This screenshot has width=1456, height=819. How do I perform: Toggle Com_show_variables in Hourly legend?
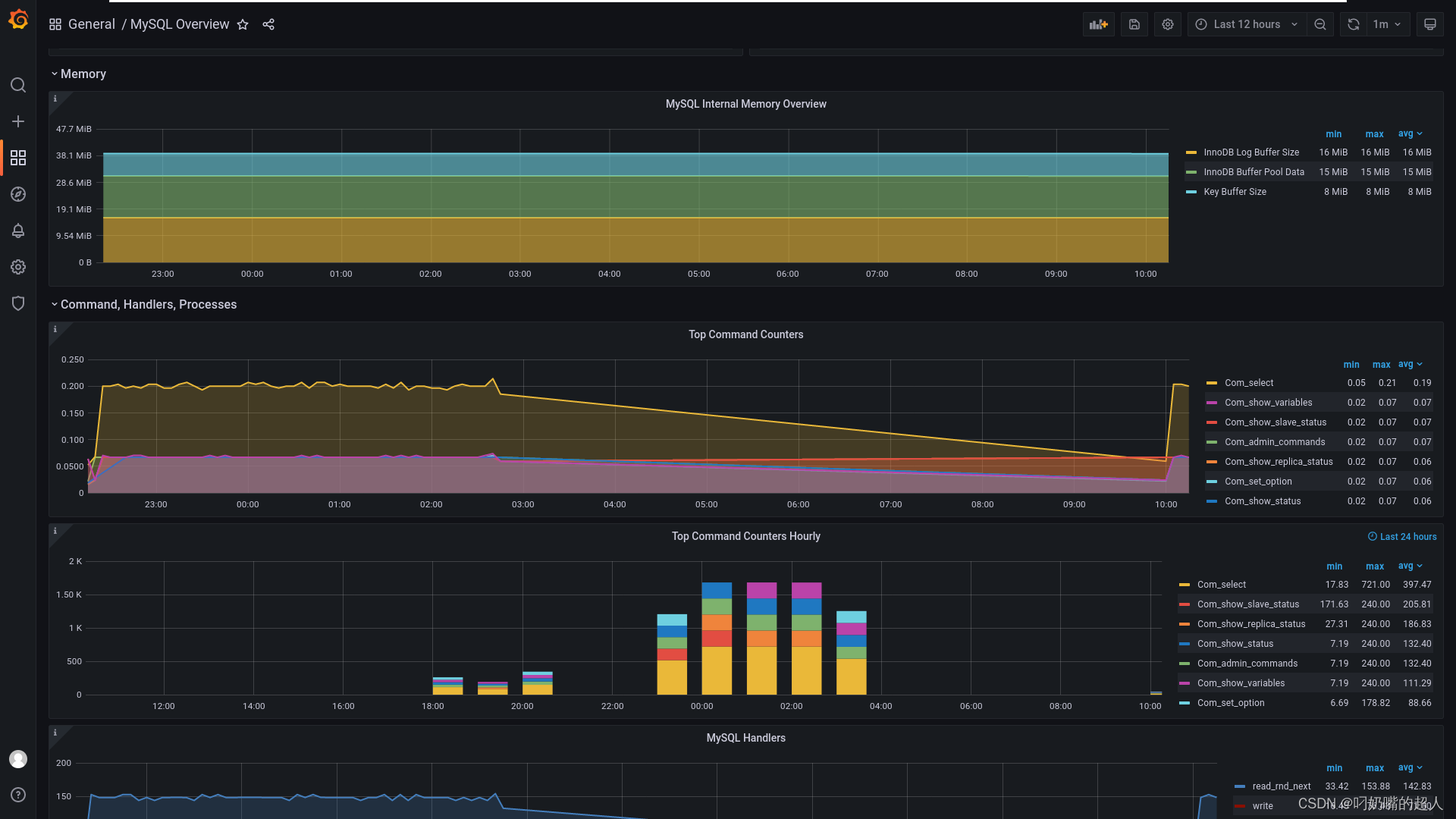click(1241, 683)
